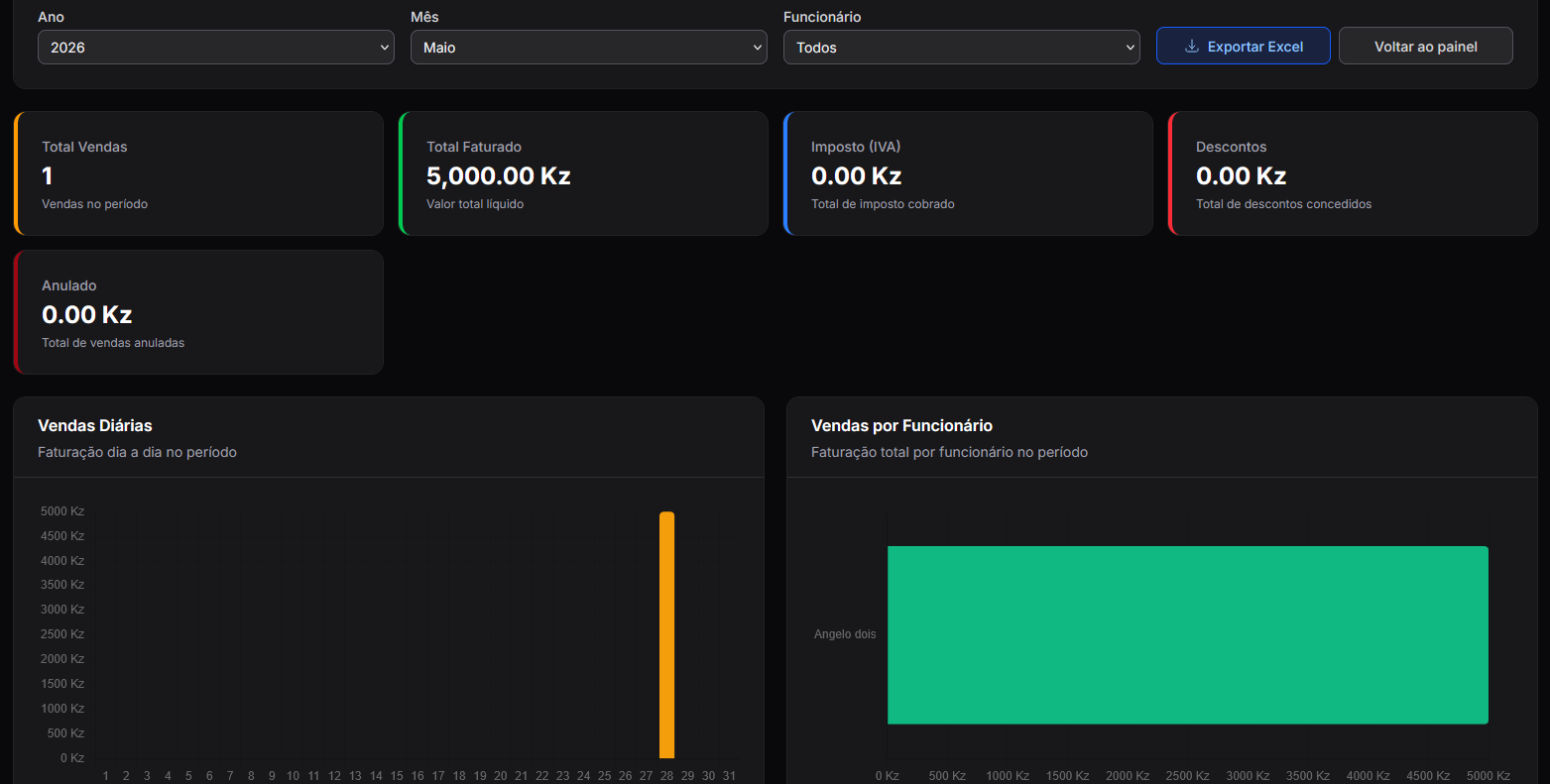The image size is (1550, 784).
Task: Click the Anulado summary card
Action: [x=198, y=312]
